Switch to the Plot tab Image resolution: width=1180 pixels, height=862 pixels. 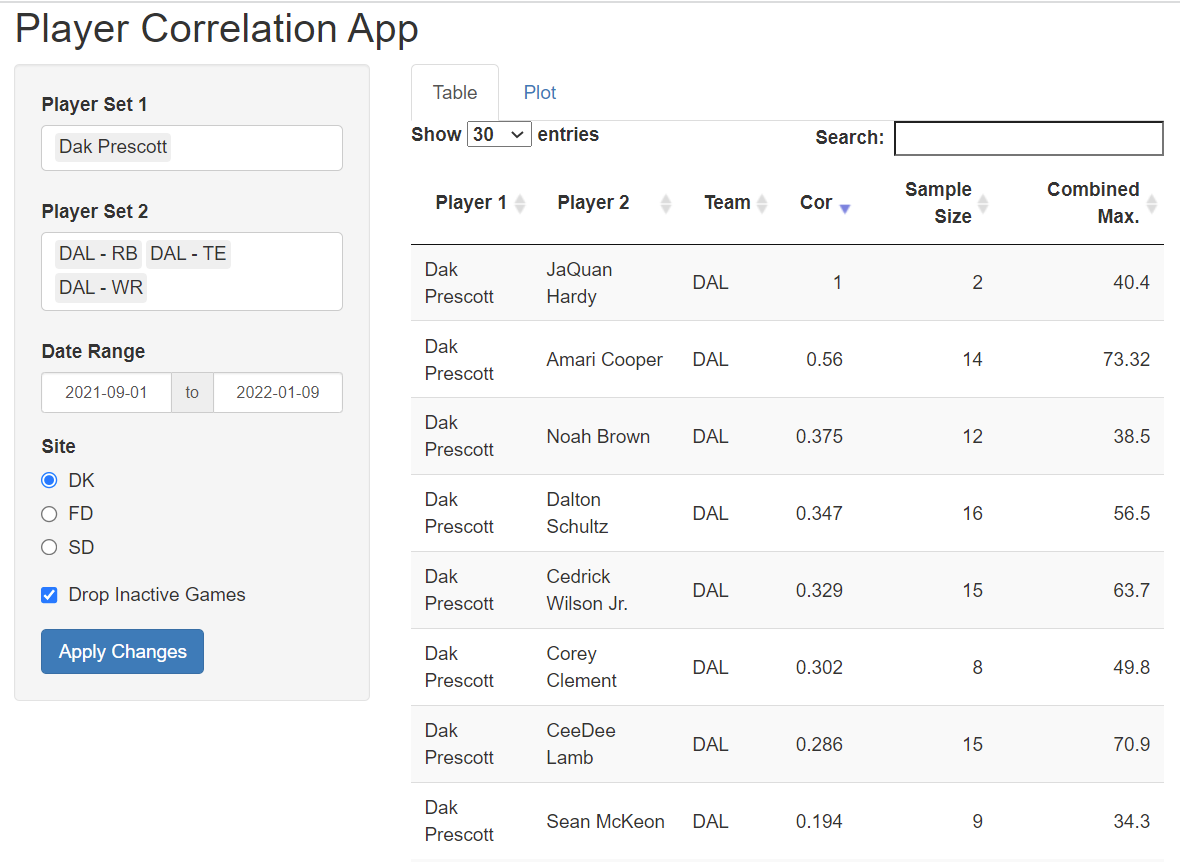pos(540,93)
